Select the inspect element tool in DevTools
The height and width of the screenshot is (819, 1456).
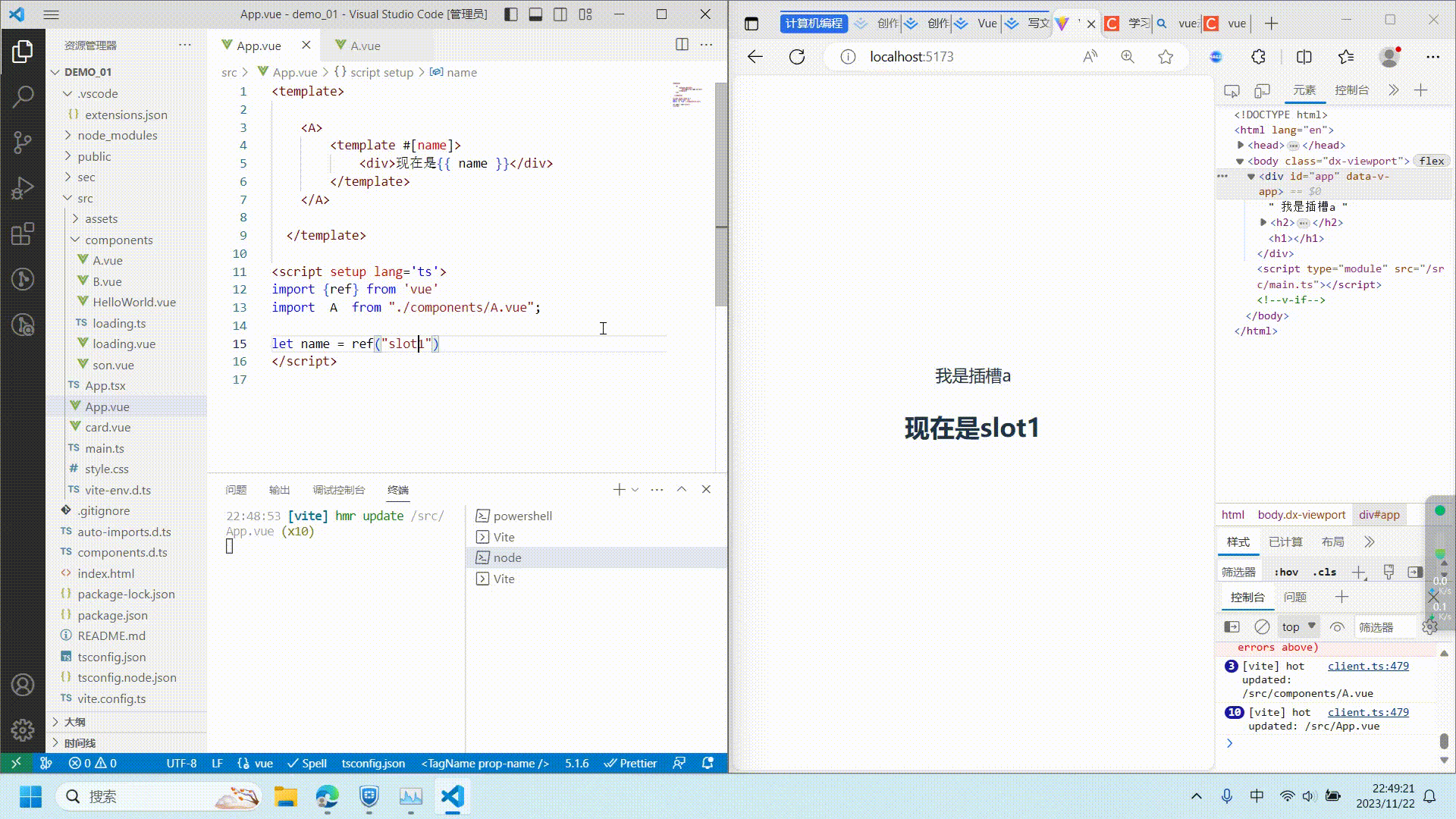1232,89
